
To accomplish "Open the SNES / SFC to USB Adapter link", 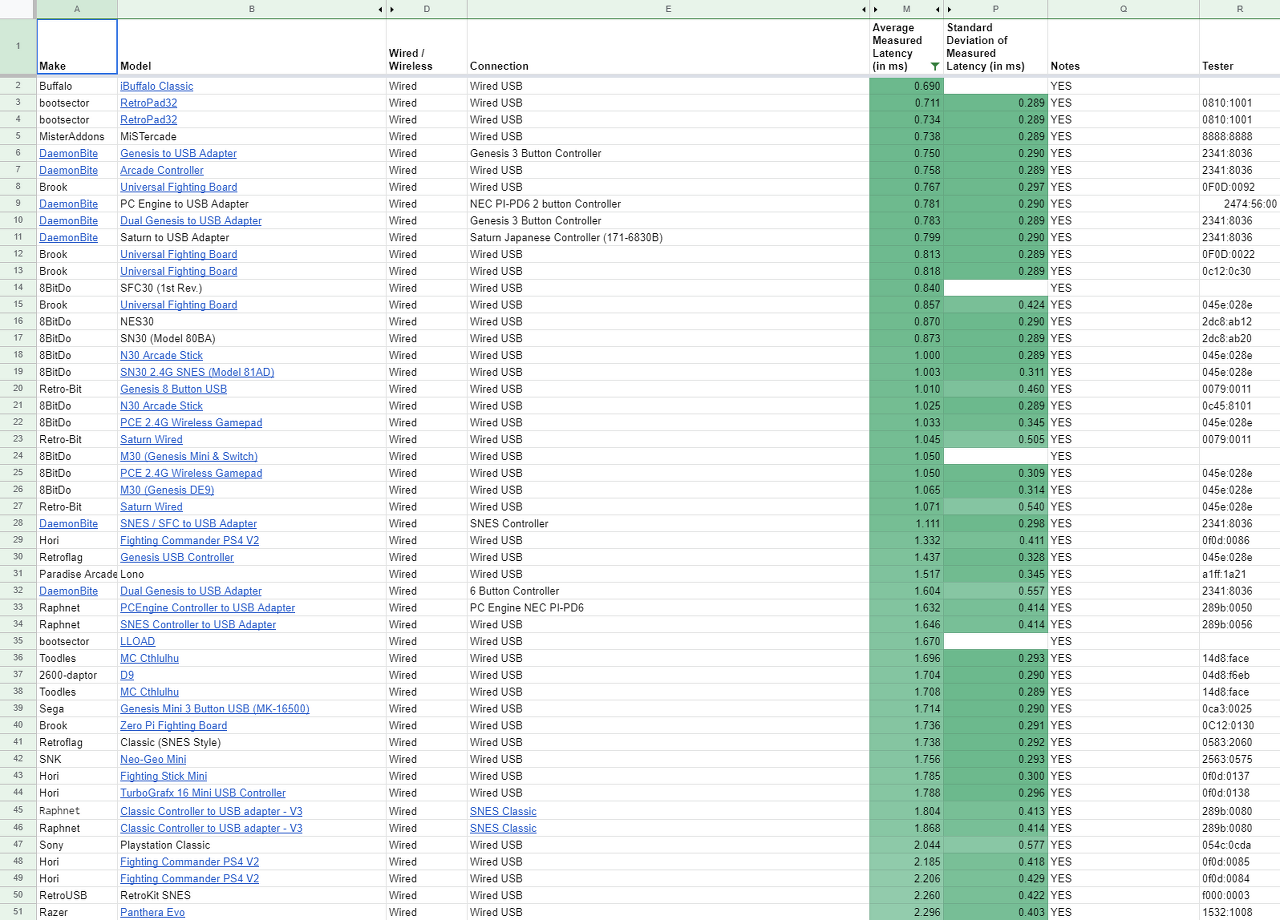I will coord(189,524).
